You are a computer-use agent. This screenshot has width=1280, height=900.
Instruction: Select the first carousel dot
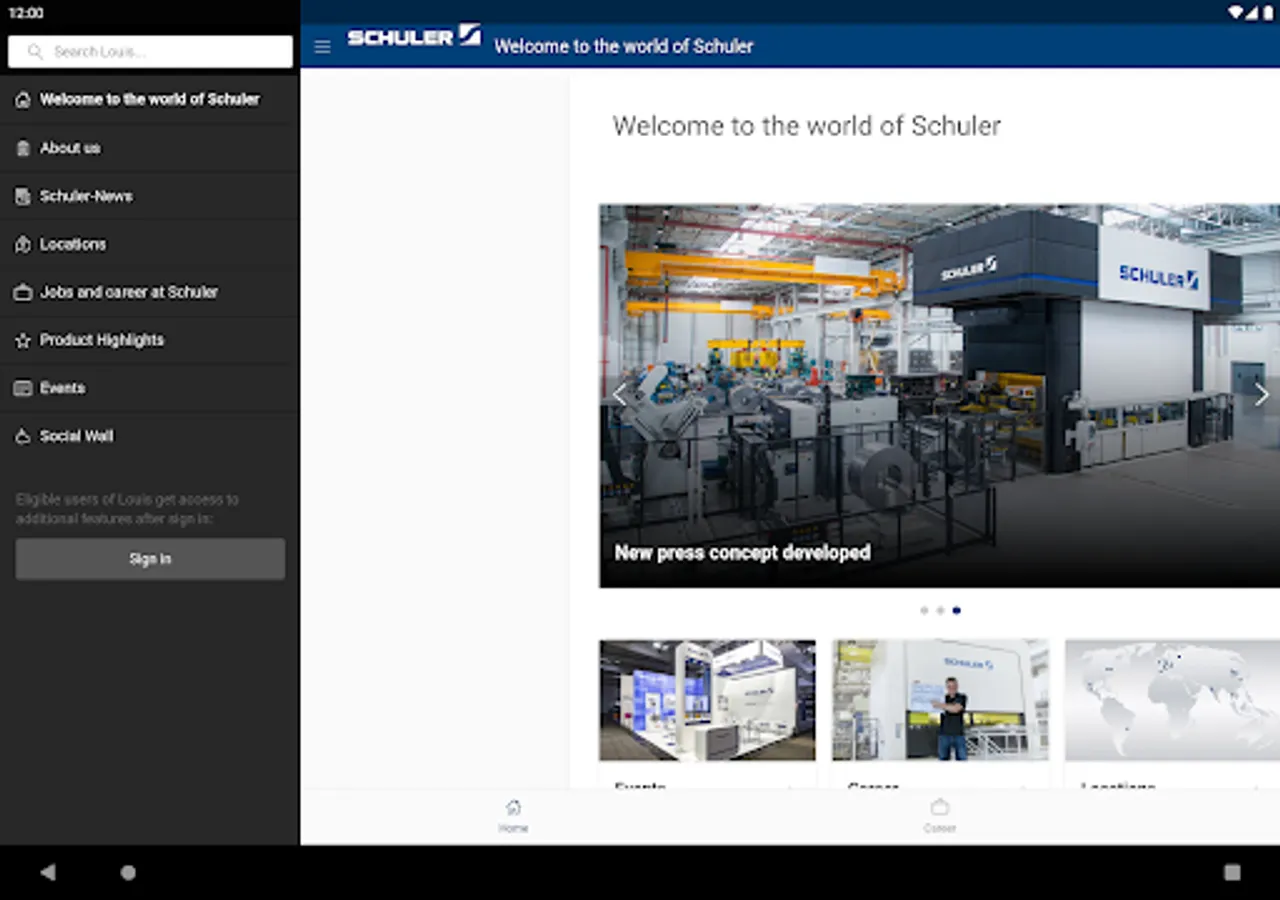pyautogui.click(x=924, y=610)
